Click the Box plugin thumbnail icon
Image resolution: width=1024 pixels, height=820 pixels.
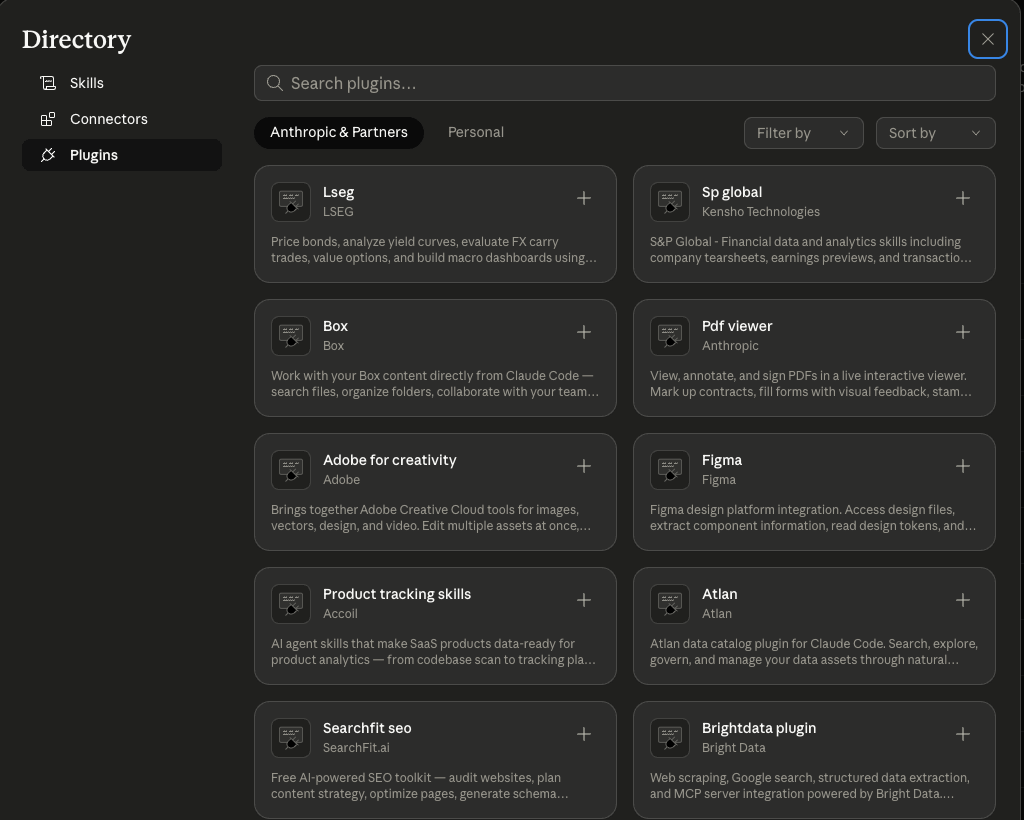(x=291, y=336)
